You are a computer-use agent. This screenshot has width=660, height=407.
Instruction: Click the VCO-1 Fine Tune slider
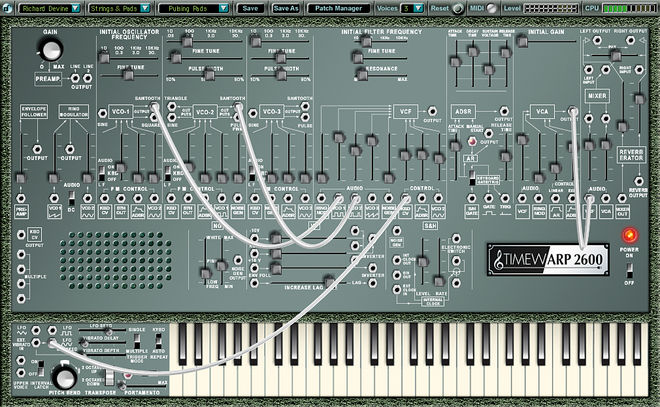[x=130, y=75]
